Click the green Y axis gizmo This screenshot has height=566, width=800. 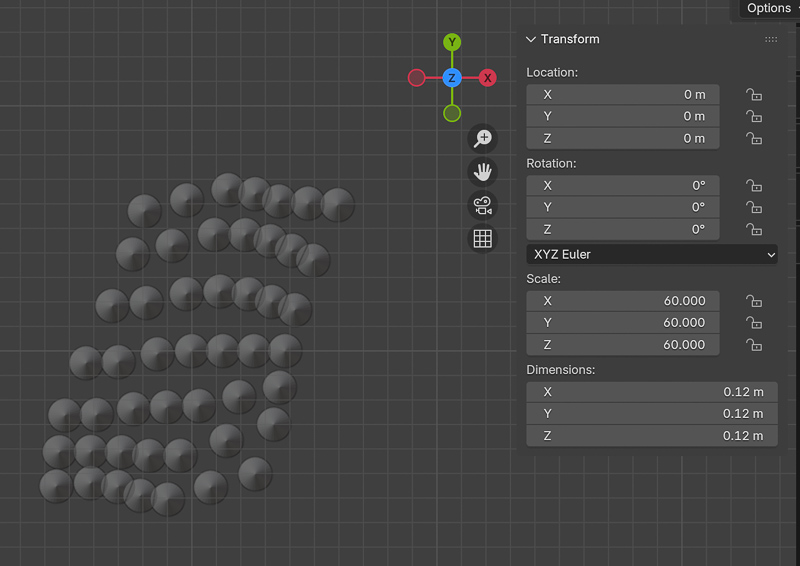coord(452,42)
